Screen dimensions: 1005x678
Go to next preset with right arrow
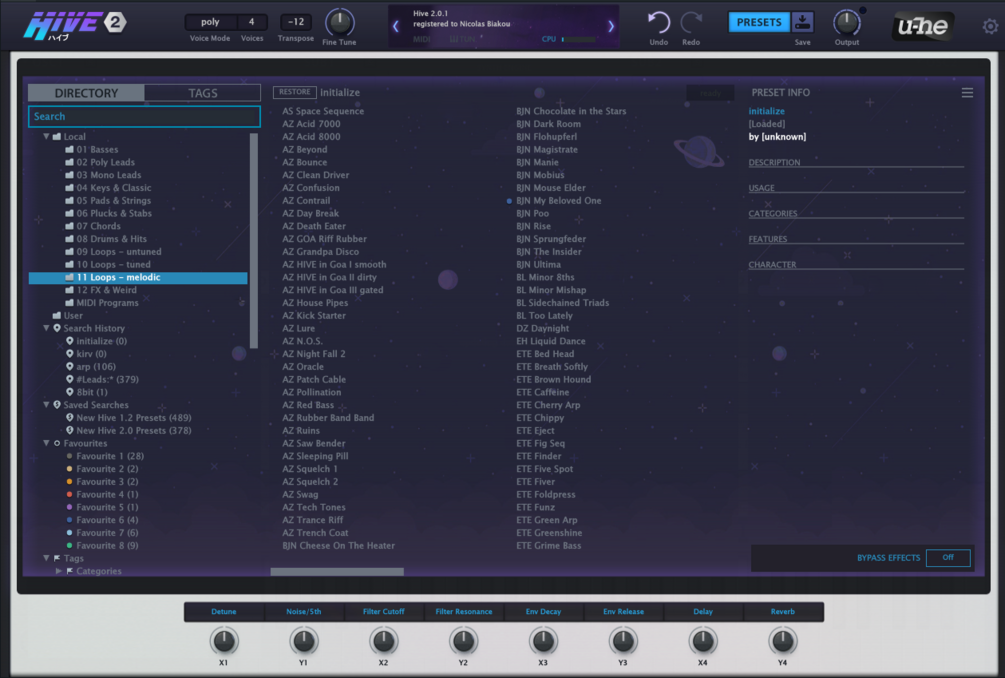pos(611,26)
